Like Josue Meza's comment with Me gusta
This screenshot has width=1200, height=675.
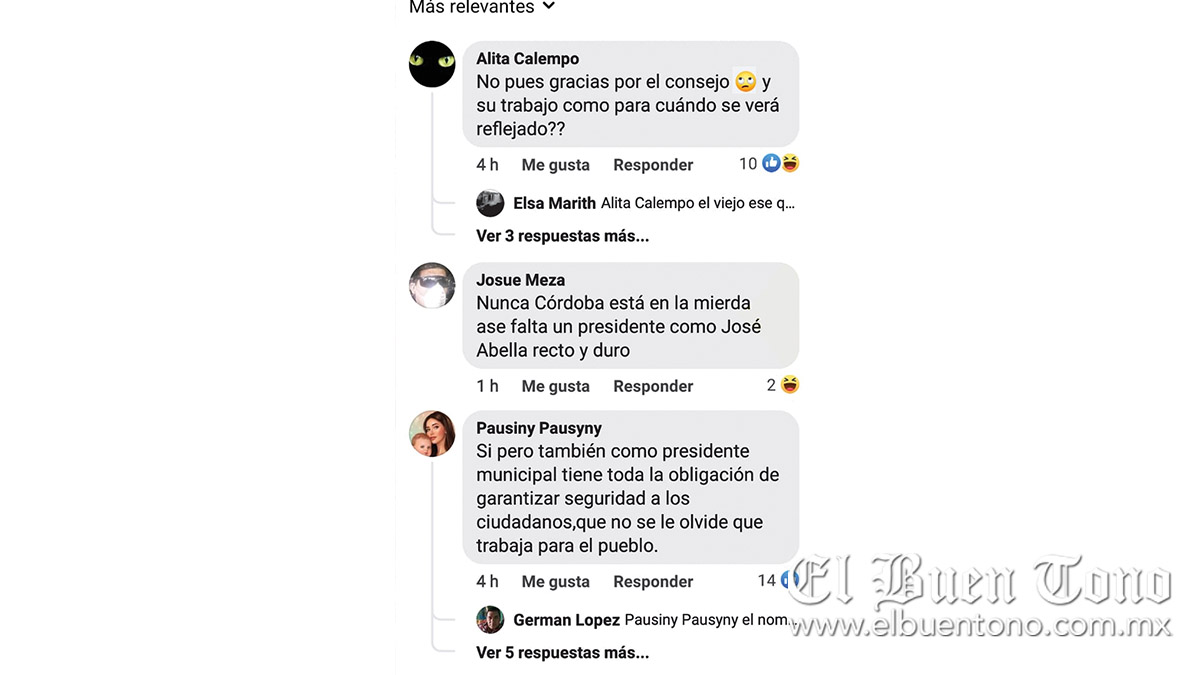click(x=556, y=386)
